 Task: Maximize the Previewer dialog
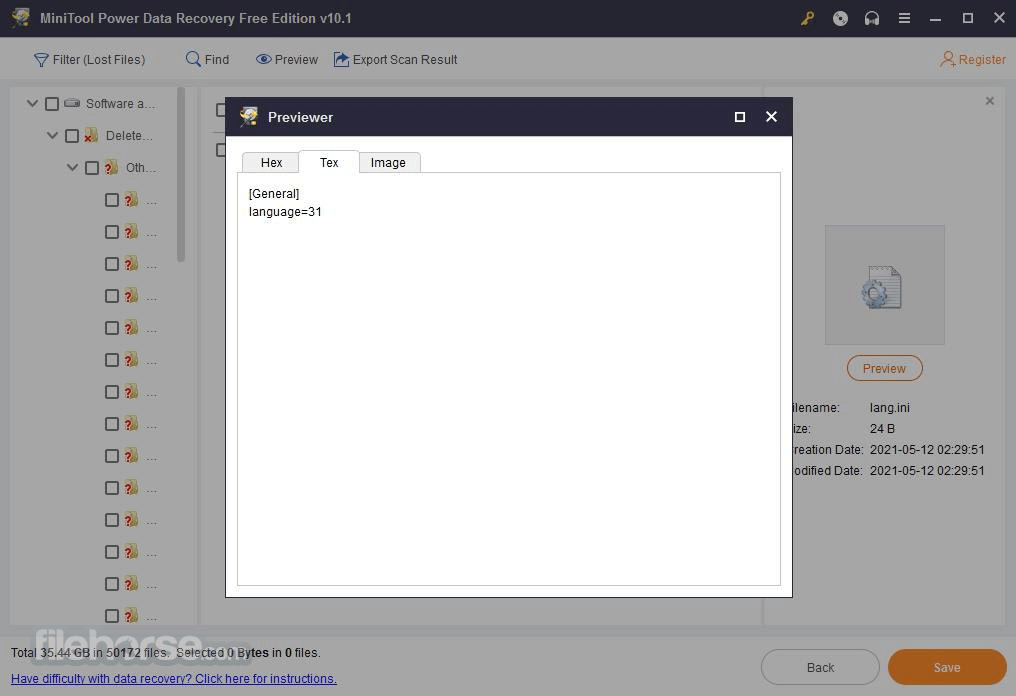tap(739, 117)
